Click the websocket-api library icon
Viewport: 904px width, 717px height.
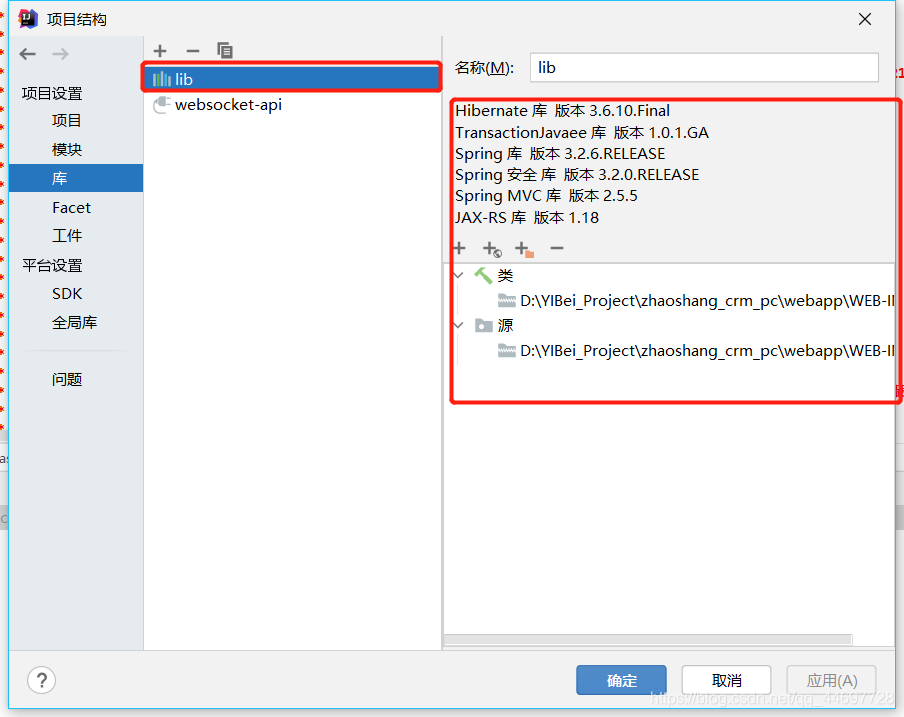[x=161, y=105]
